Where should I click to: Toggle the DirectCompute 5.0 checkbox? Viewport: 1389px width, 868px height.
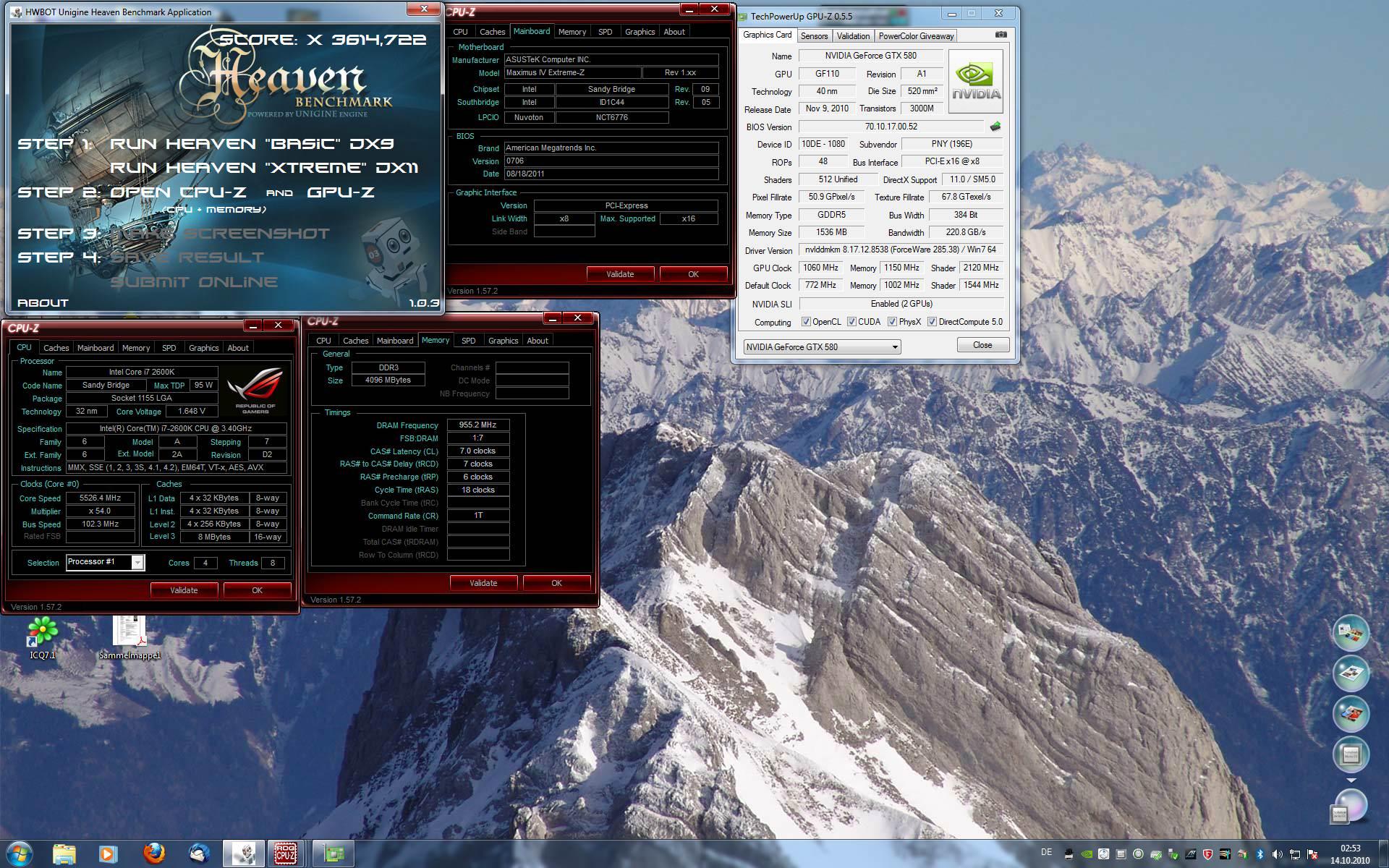(x=932, y=322)
